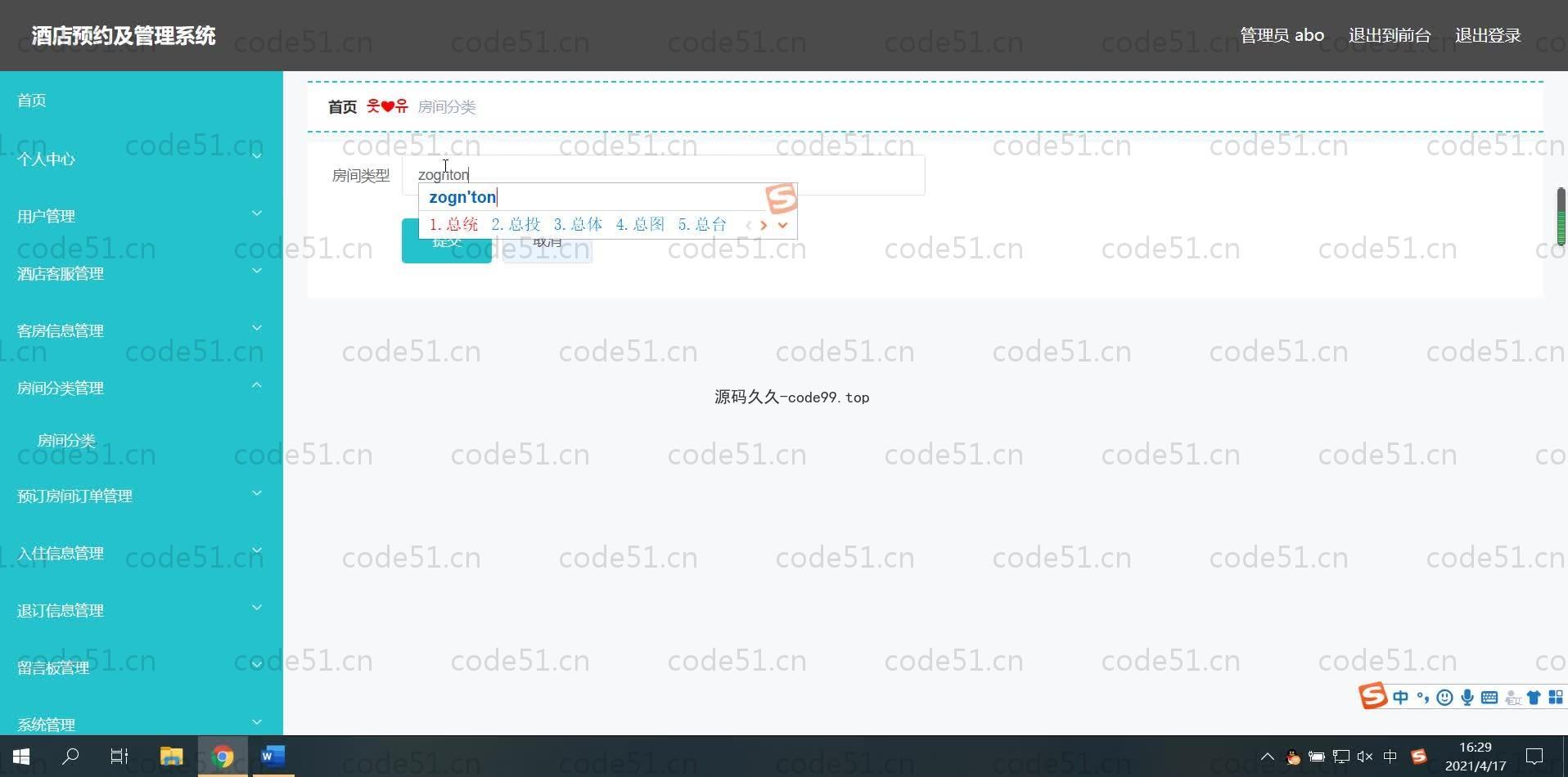
Task: Open the Windows Start menu
Action: [22, 757]
